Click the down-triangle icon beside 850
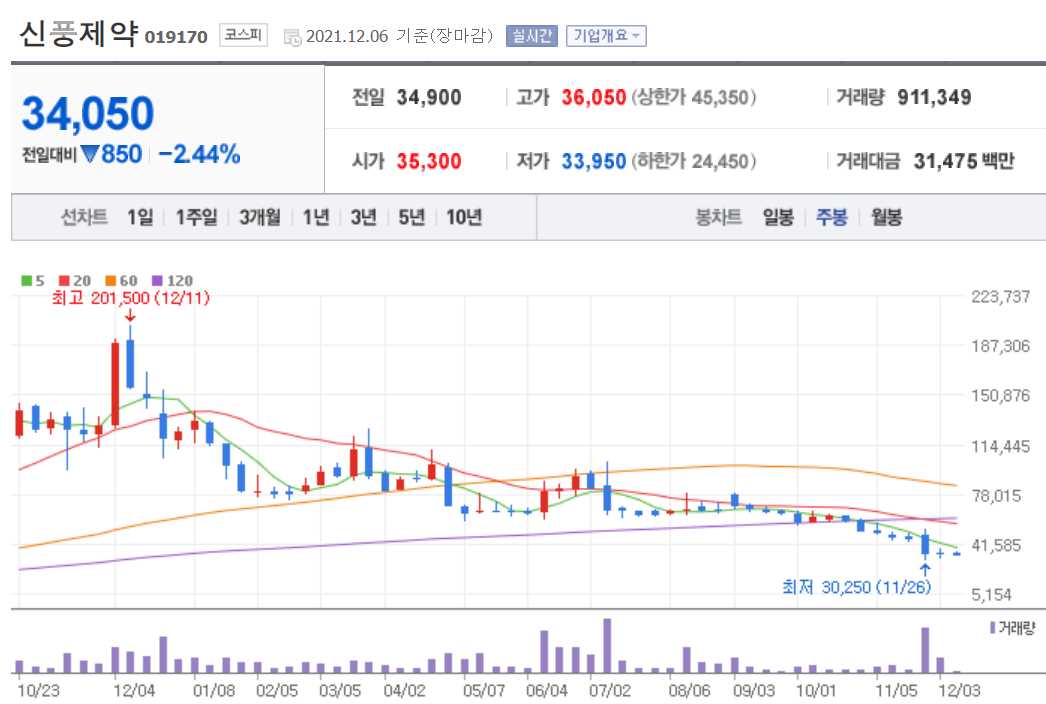The image size is (1046, 704). coord(89,155)
